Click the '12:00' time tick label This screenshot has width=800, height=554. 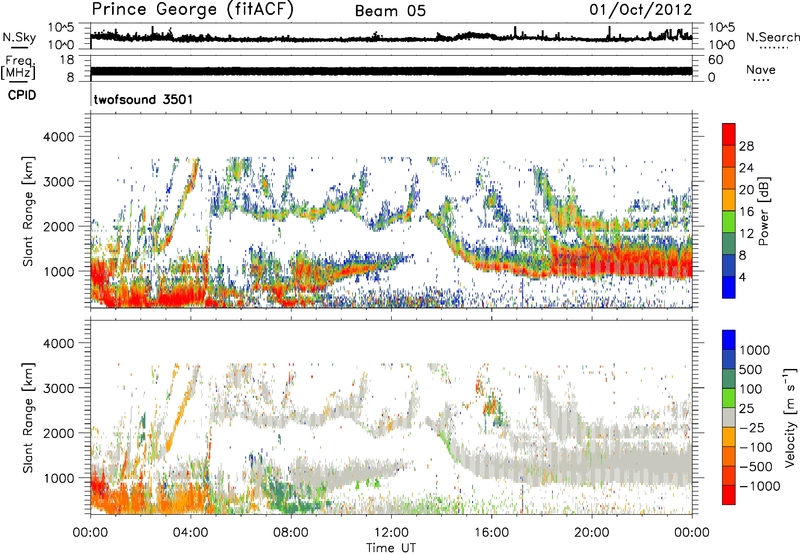[x=391, y=533]
